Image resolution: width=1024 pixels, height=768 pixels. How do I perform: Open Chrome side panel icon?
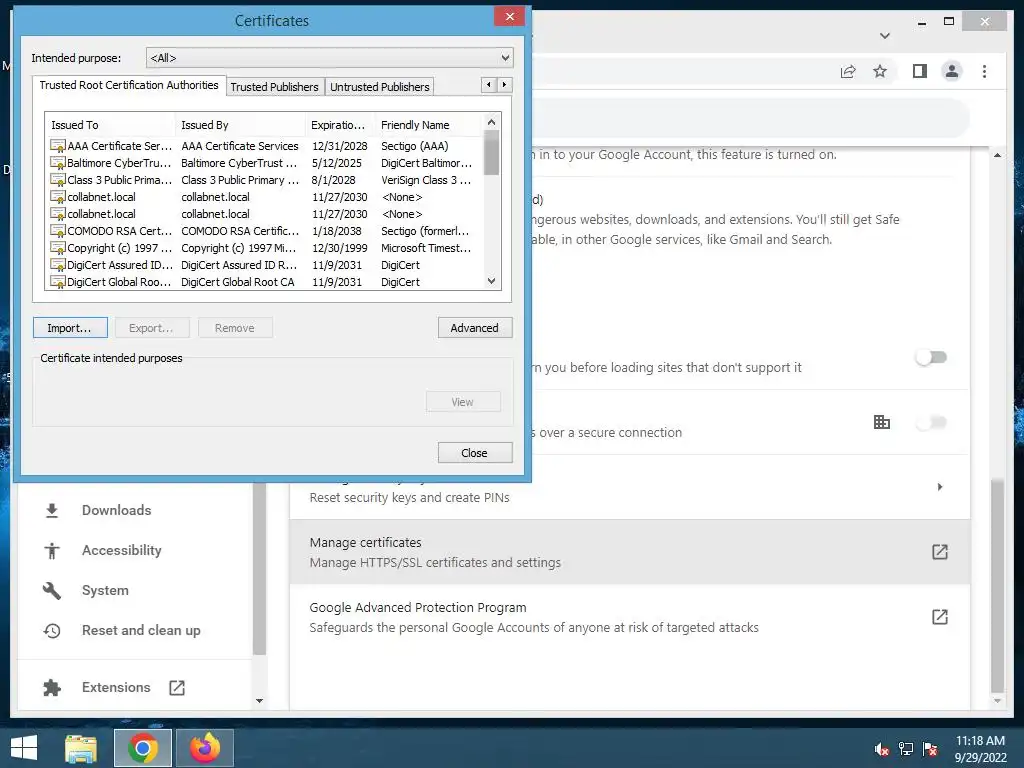click(920, 71)
